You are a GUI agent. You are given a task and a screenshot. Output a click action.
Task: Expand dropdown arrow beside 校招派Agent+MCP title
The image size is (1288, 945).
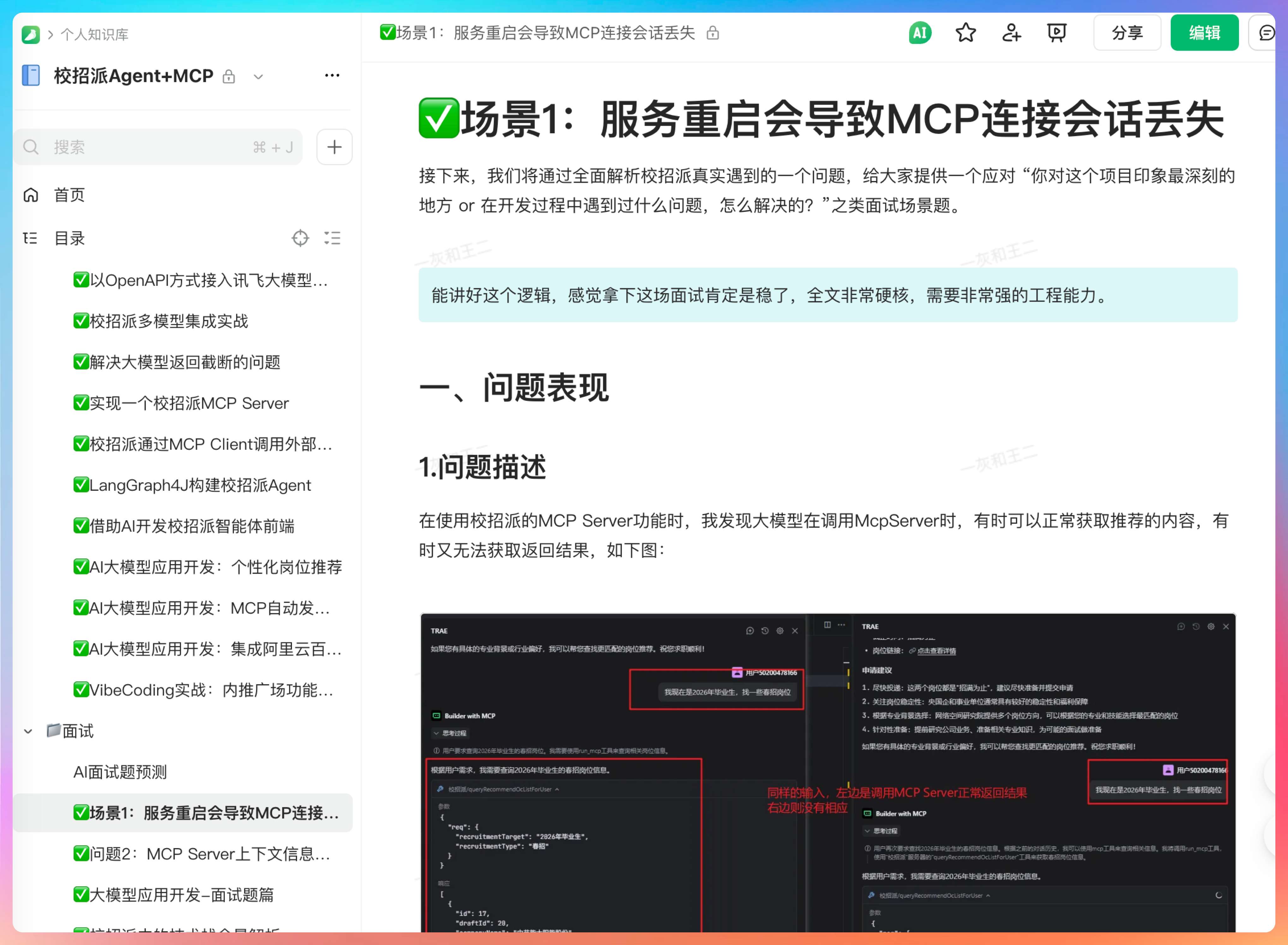tap(259, 77)
